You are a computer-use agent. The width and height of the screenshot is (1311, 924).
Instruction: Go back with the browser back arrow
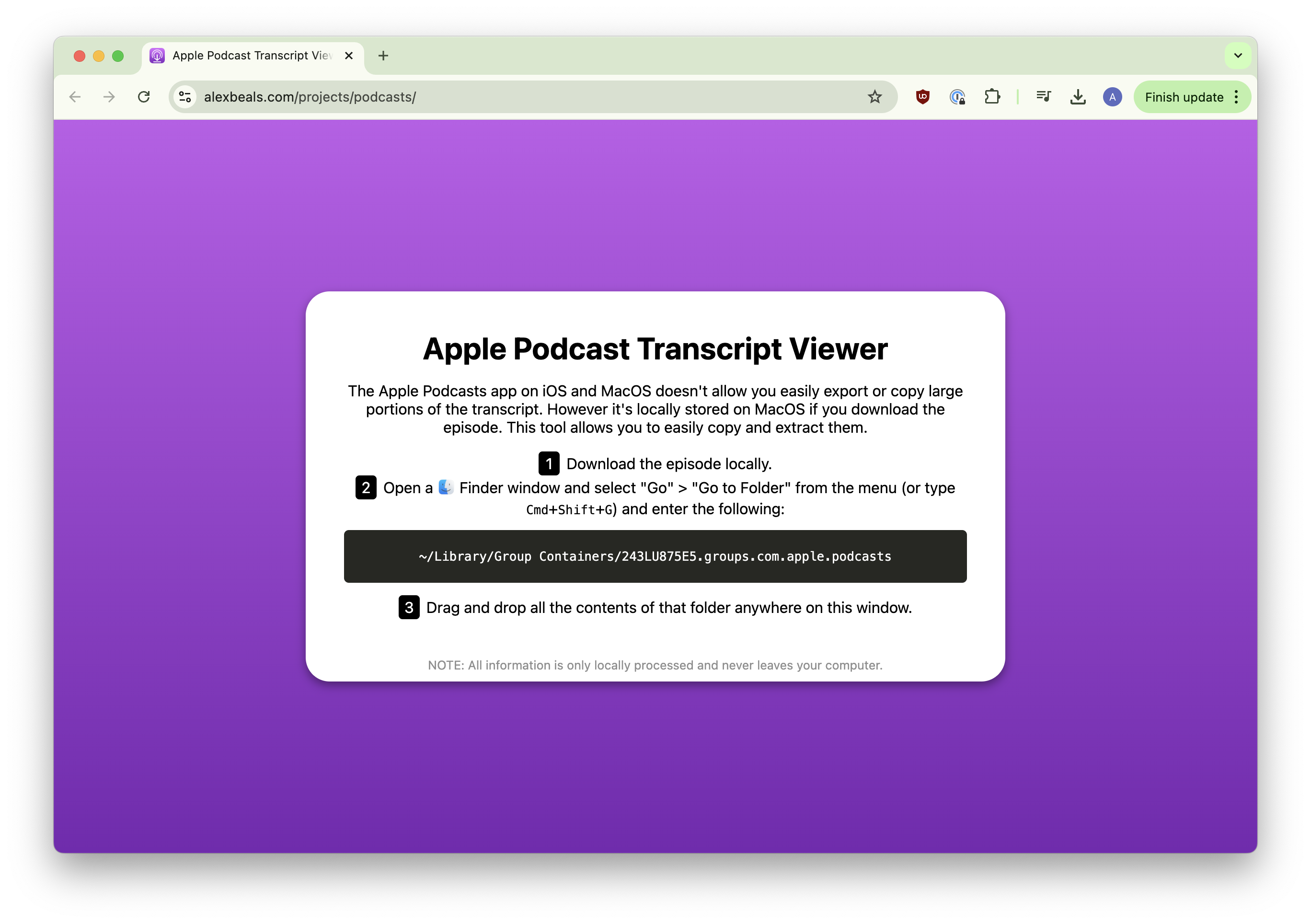[75, 97]
